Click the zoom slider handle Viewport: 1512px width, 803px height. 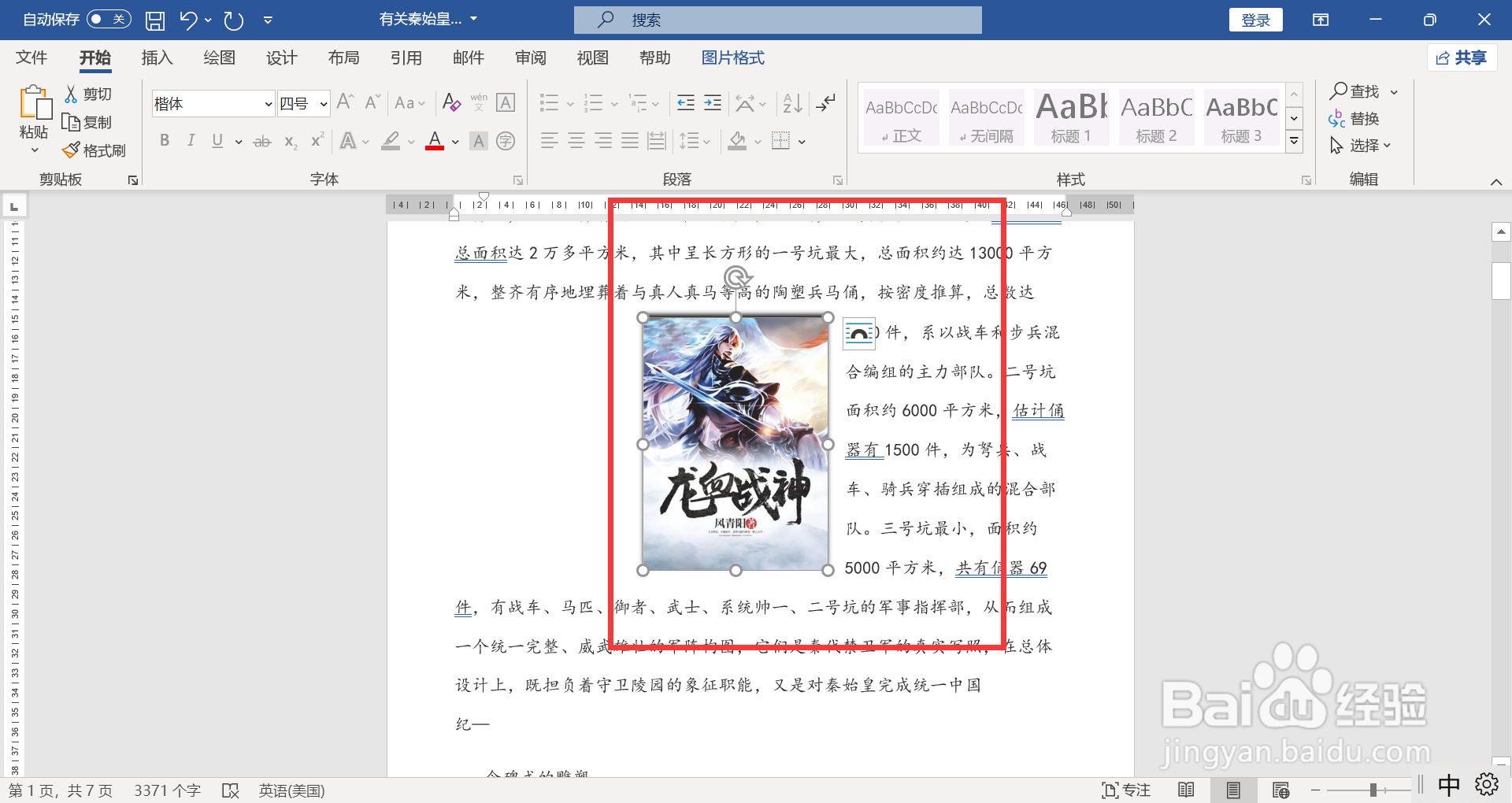click(1373, 790)
